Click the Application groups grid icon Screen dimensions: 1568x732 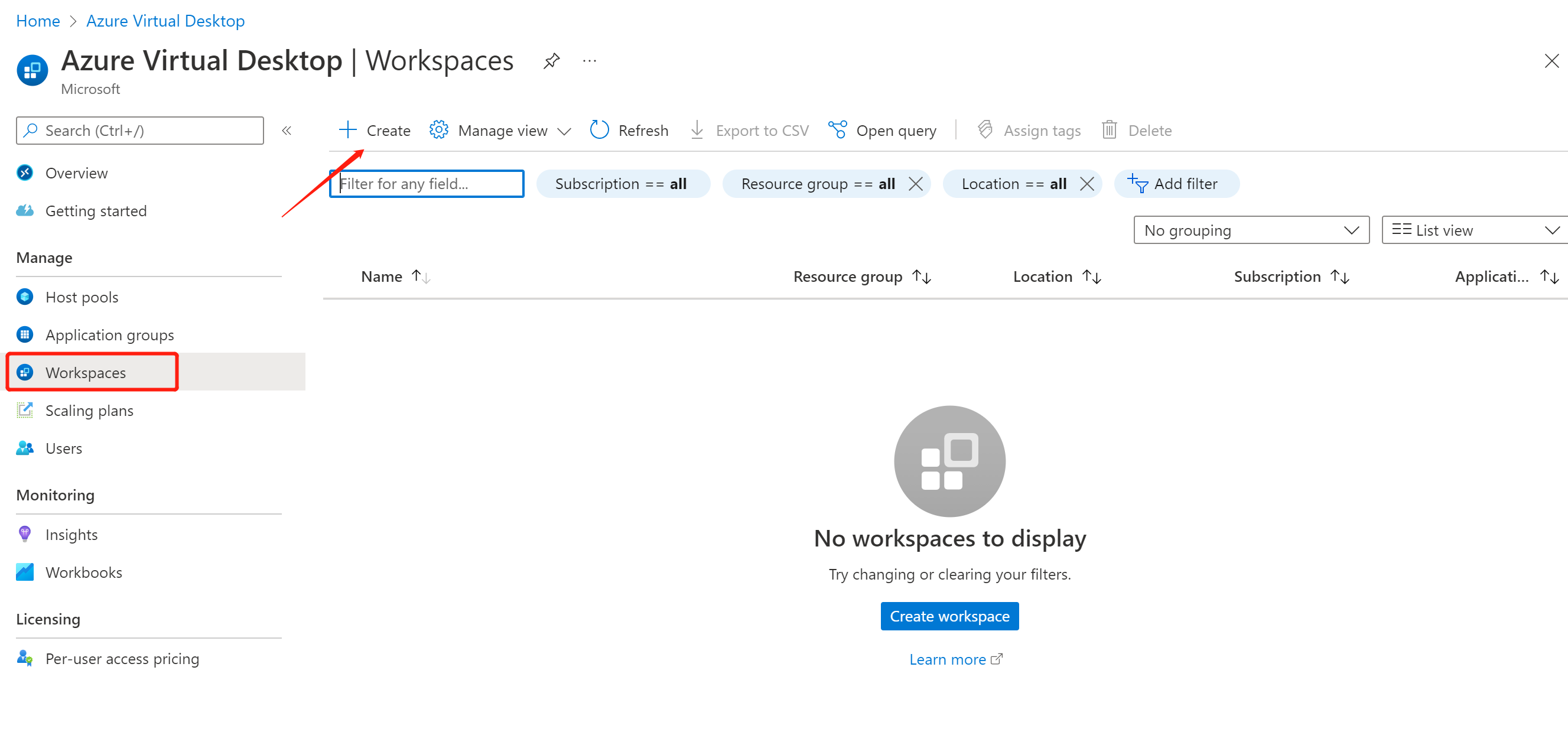(x=25, y=334)
